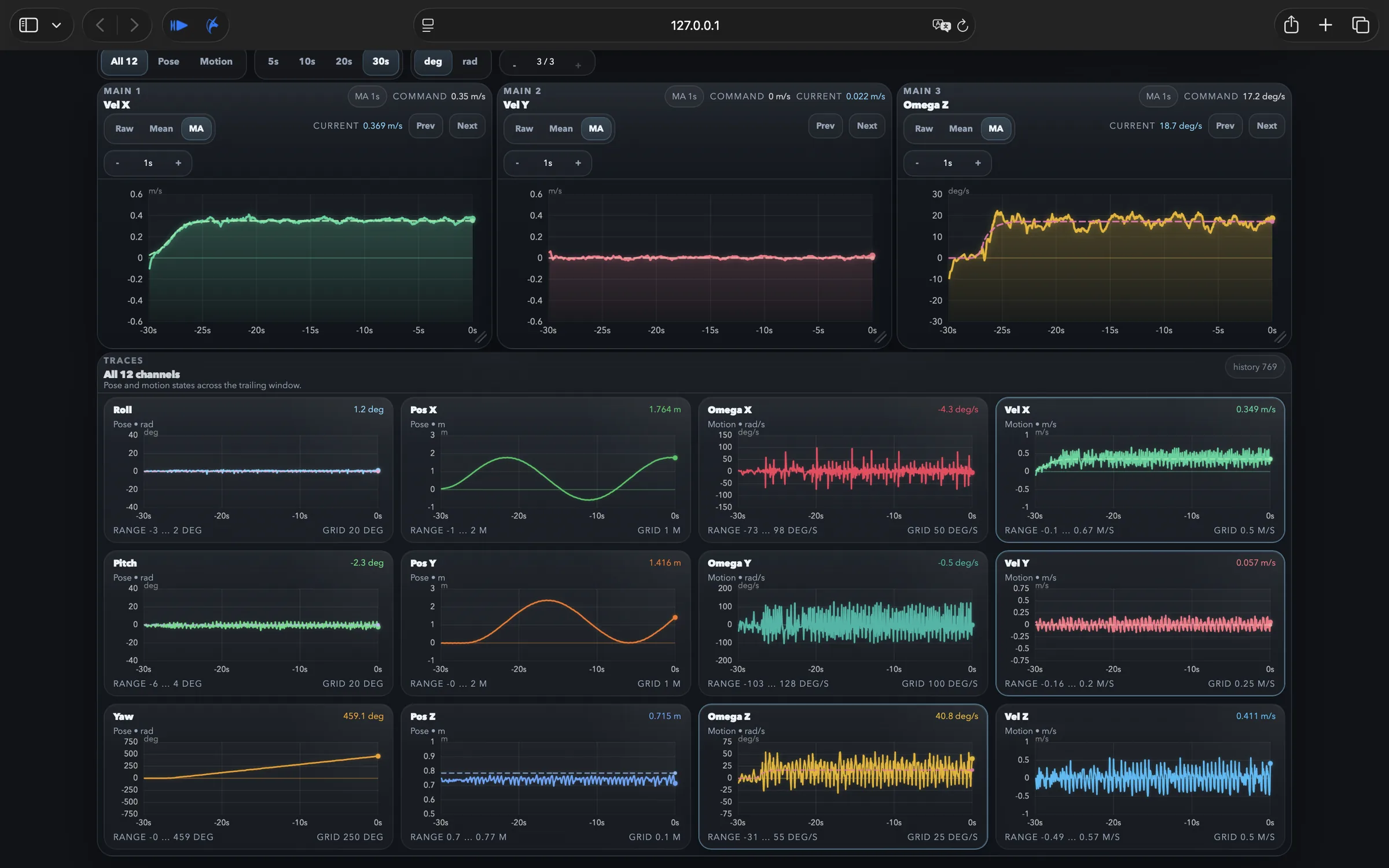Viewport: 1389px width, 868px height.
Task: Select Raw mode in Main 1 Vel X
Action: click(124, 128)
